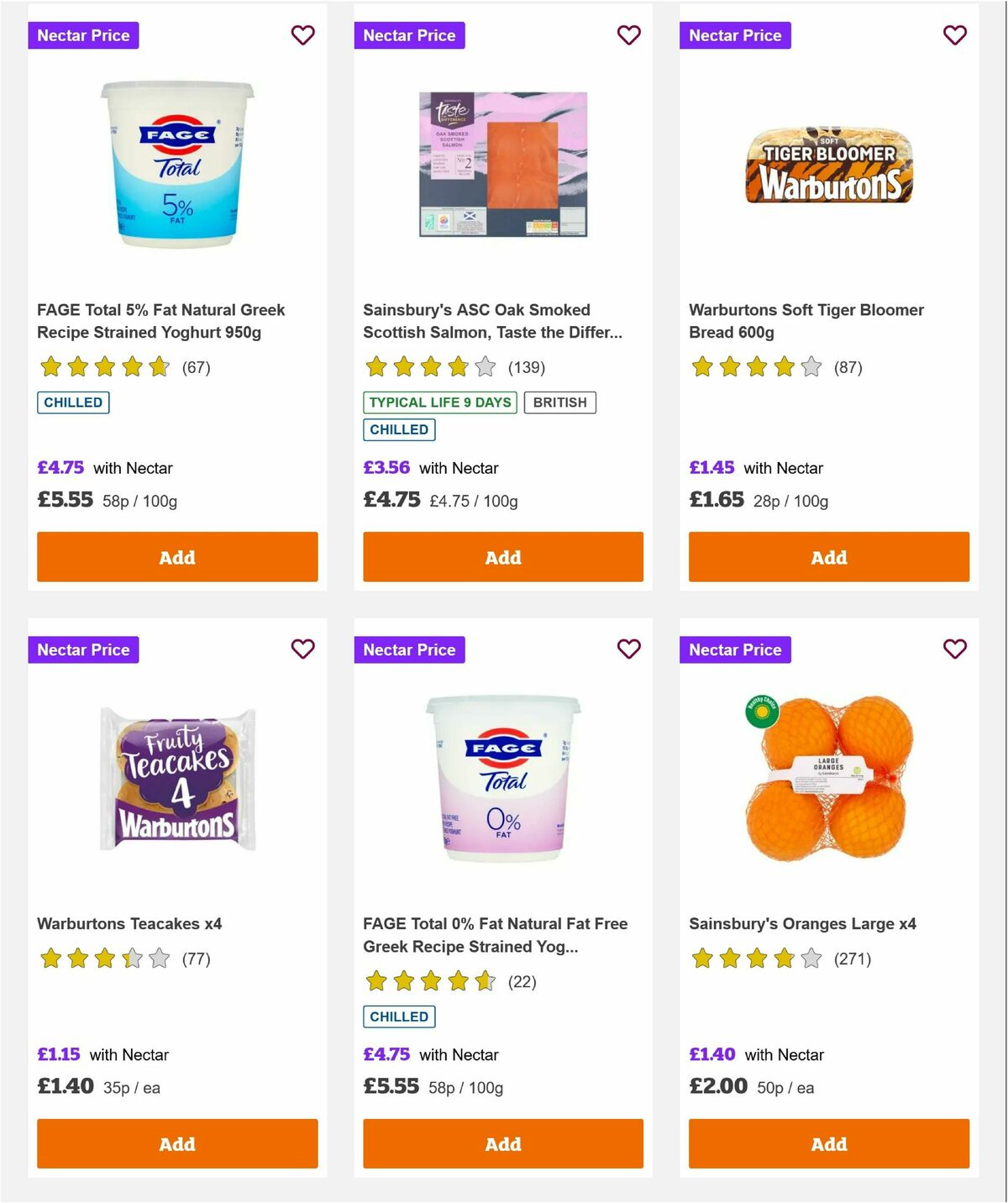
Task: Favourite the Smoked Scottish Salmon product
Action: (x=628, y=35)
